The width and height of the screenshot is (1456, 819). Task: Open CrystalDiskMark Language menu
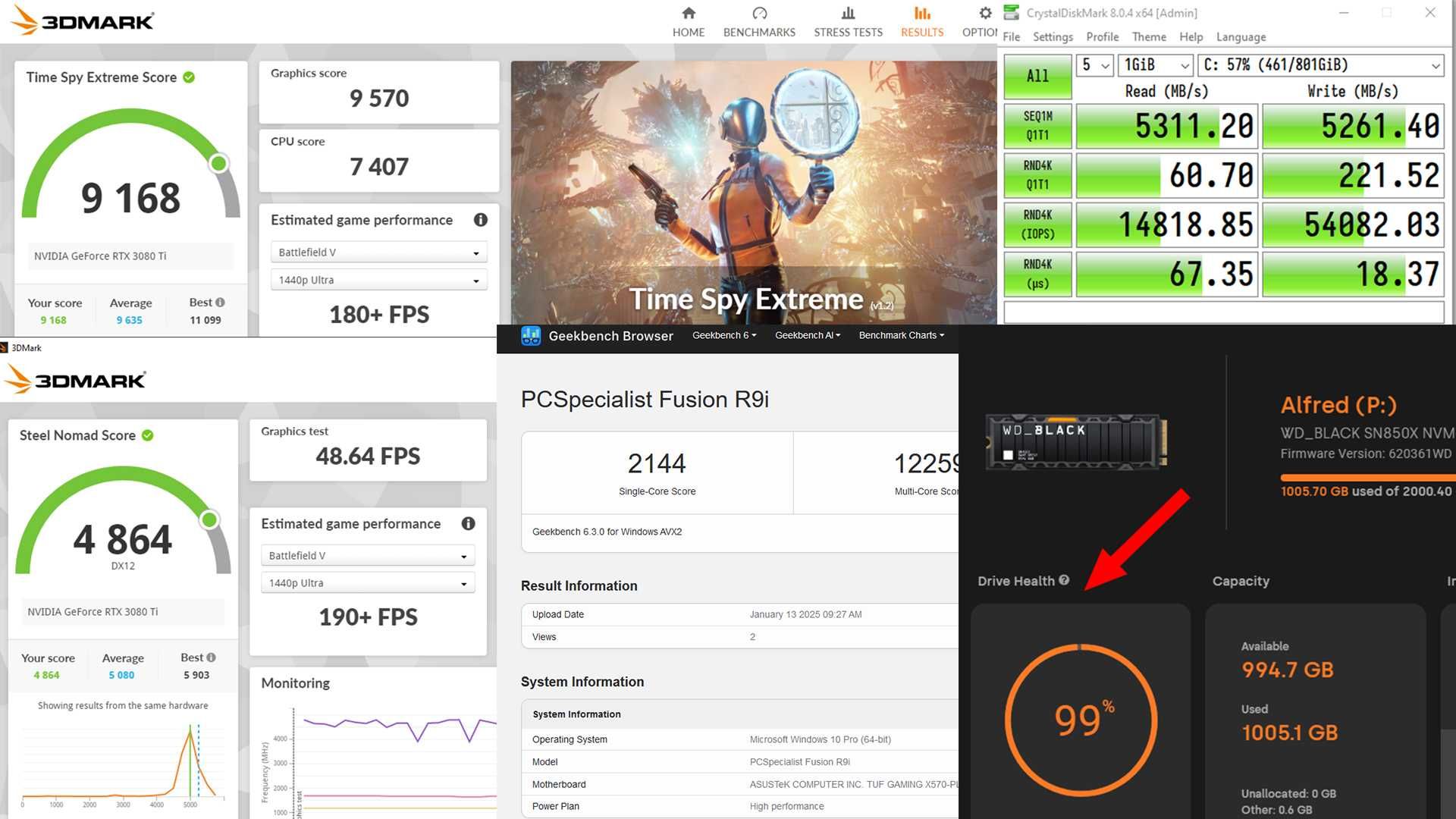coord(1241,36)
